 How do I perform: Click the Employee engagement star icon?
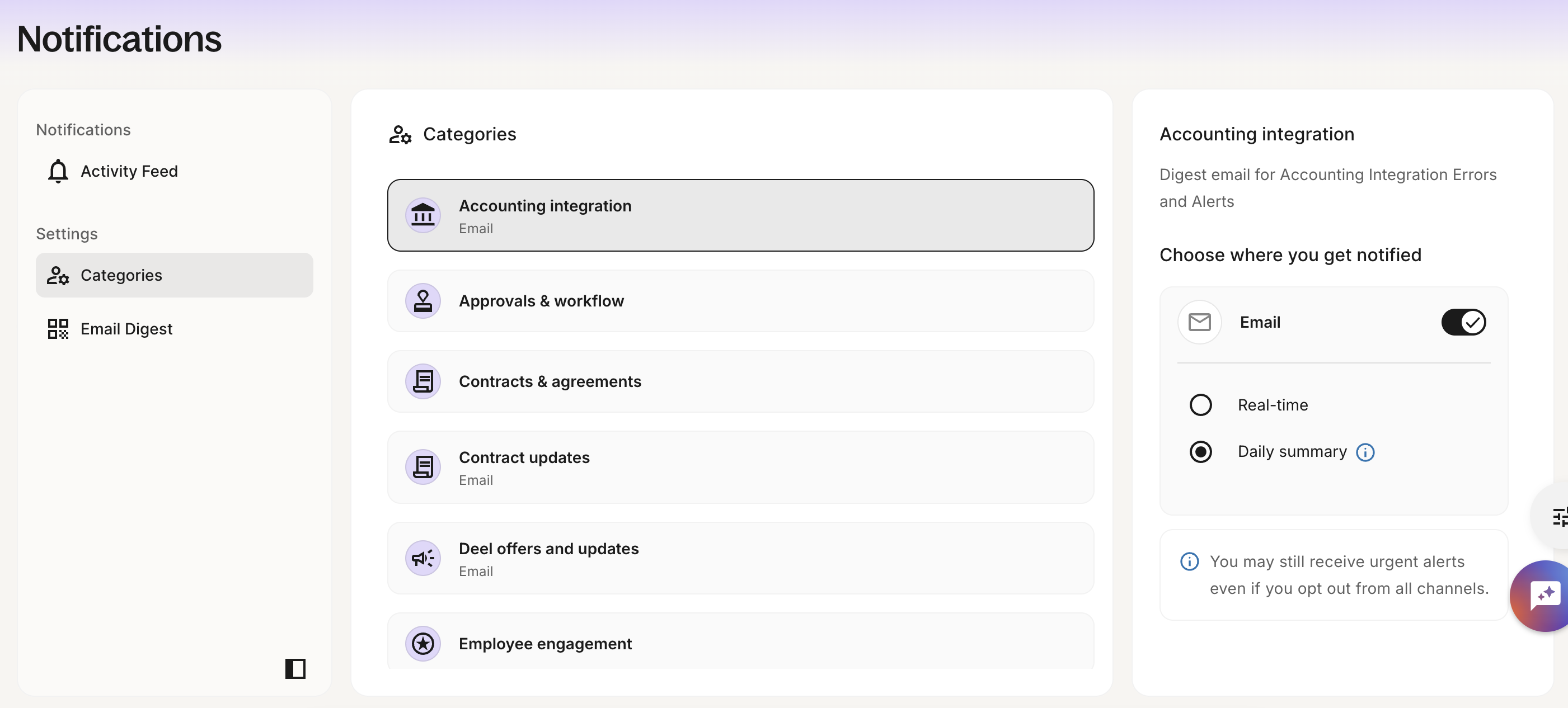pos(422,643)
